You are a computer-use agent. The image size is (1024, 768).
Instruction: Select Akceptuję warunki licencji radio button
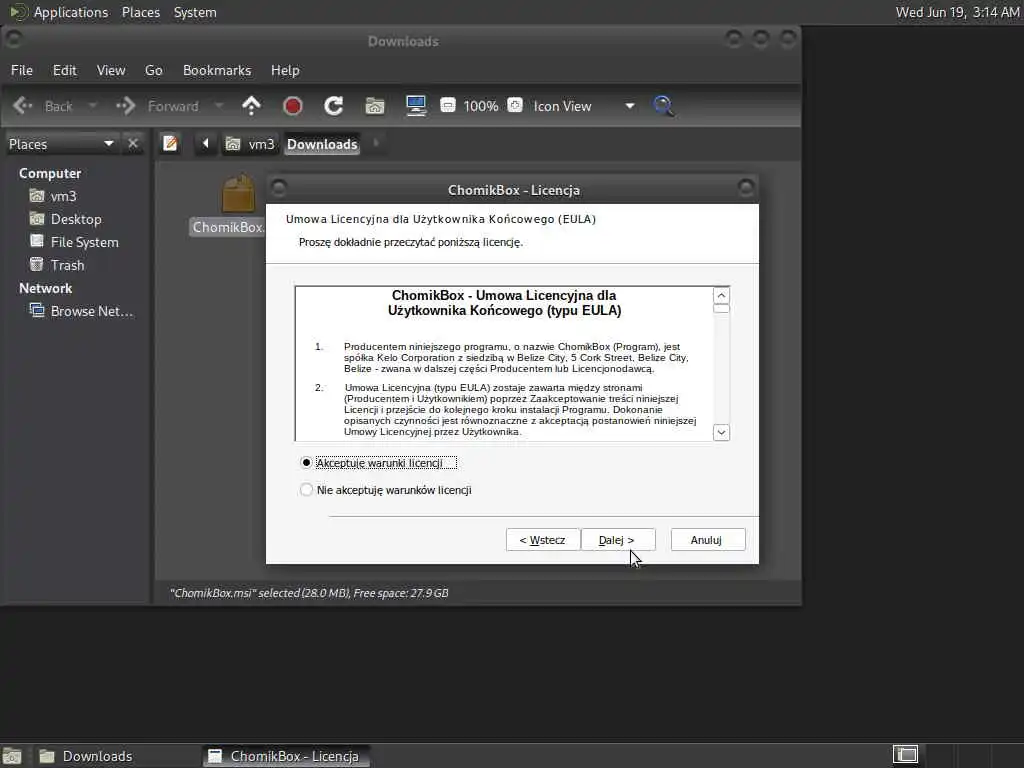[x=306, y=462]
